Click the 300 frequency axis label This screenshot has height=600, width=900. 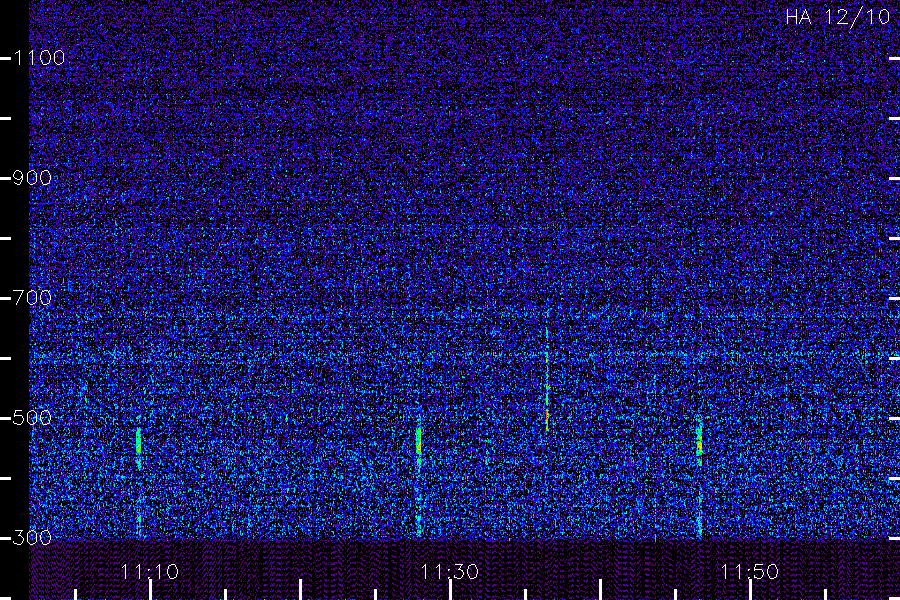point(32,538)
